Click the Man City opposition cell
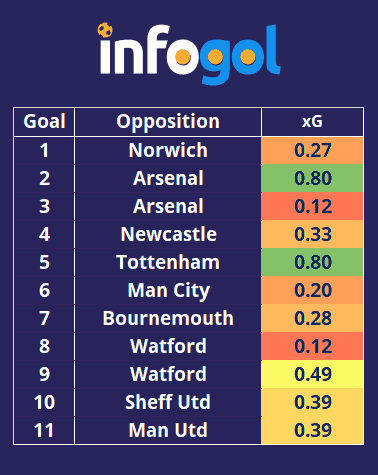 (x=168, y=290)
